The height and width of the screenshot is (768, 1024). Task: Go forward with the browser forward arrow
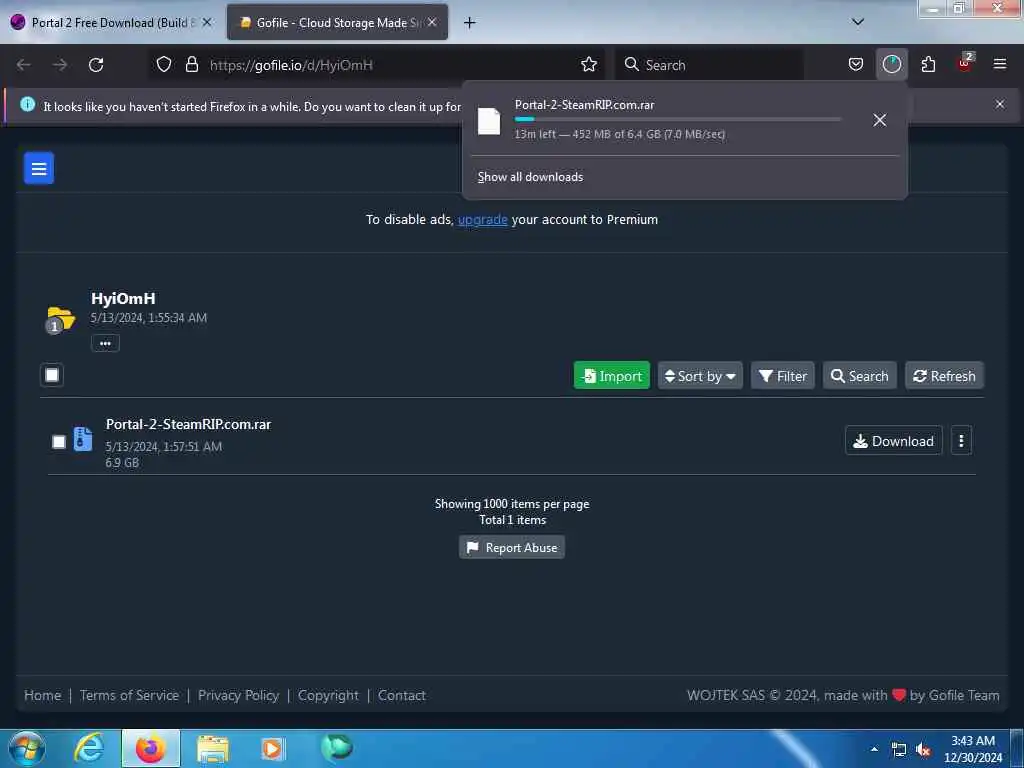click(x=60, y=65)
